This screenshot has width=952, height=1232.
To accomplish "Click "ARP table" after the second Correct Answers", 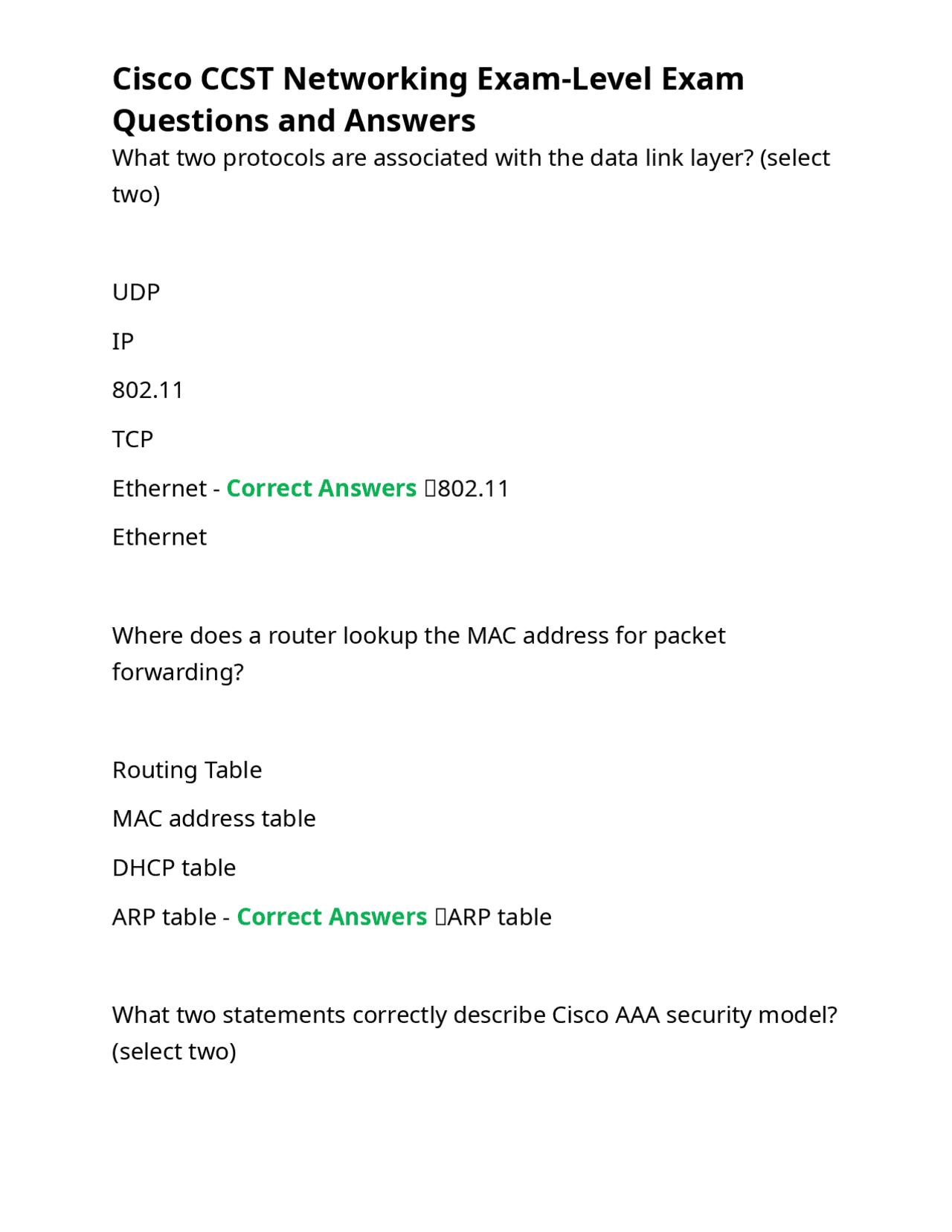I will (499, 917).
